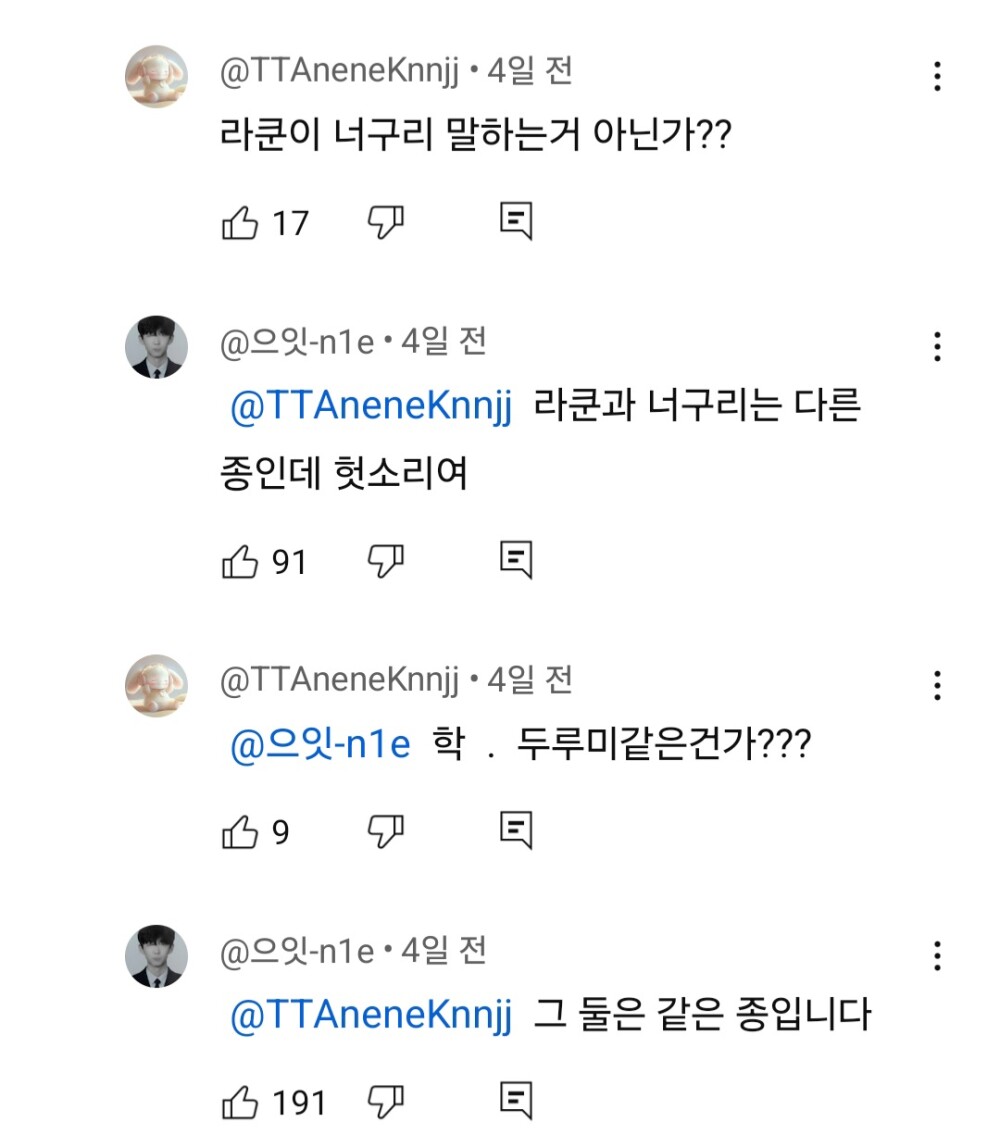Screen dimensions: 1000x1147
Task: Like the comment with 17 likes
Action: point(240,222)
